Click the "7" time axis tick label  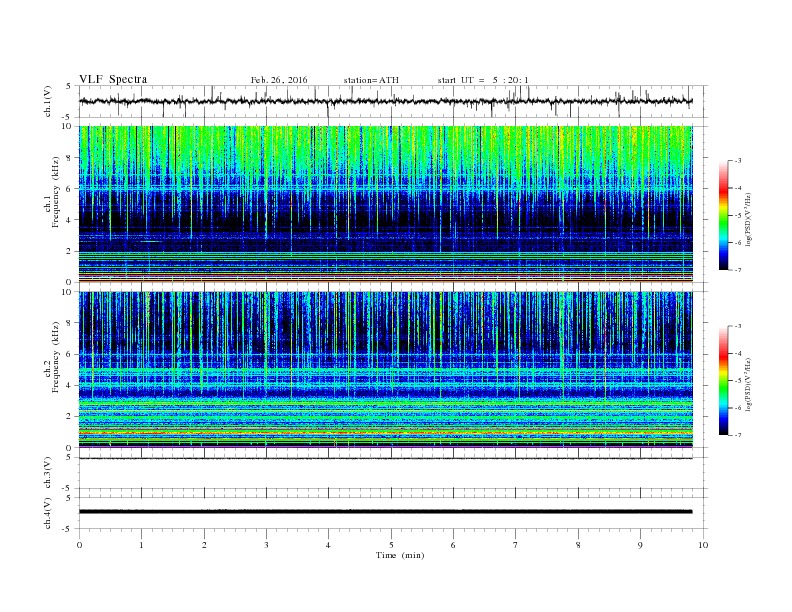pyautogui.click(x=515, y=545)
